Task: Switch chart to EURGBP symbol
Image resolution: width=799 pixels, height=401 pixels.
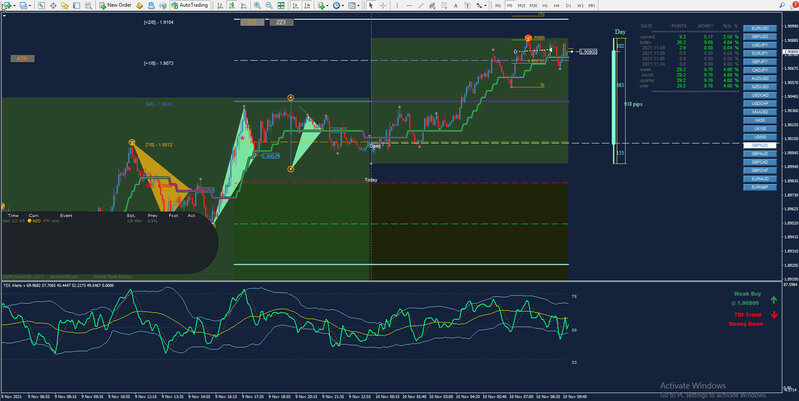Action: click(760, 187)
